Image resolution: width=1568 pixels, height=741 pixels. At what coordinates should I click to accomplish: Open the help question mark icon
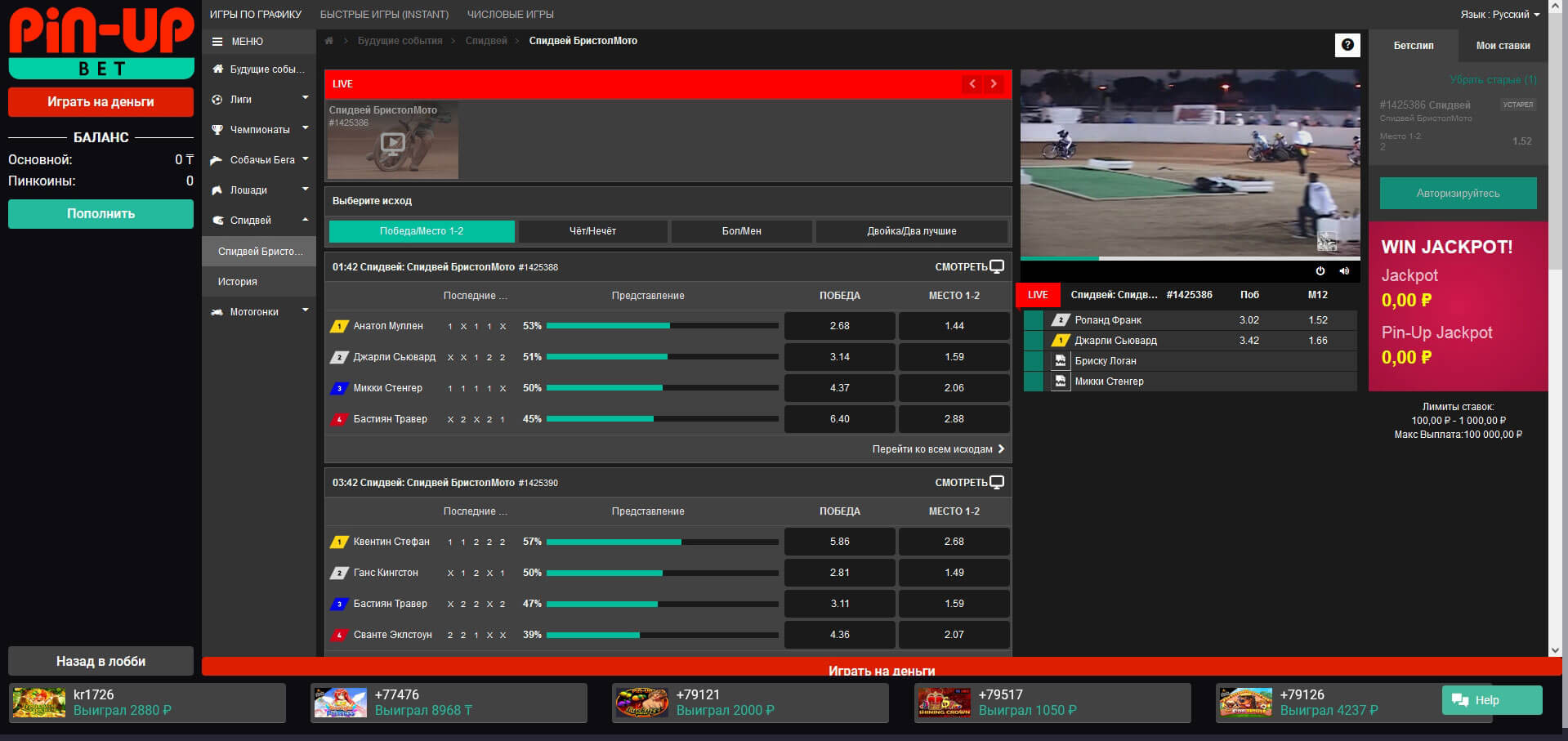(1347, 46)
